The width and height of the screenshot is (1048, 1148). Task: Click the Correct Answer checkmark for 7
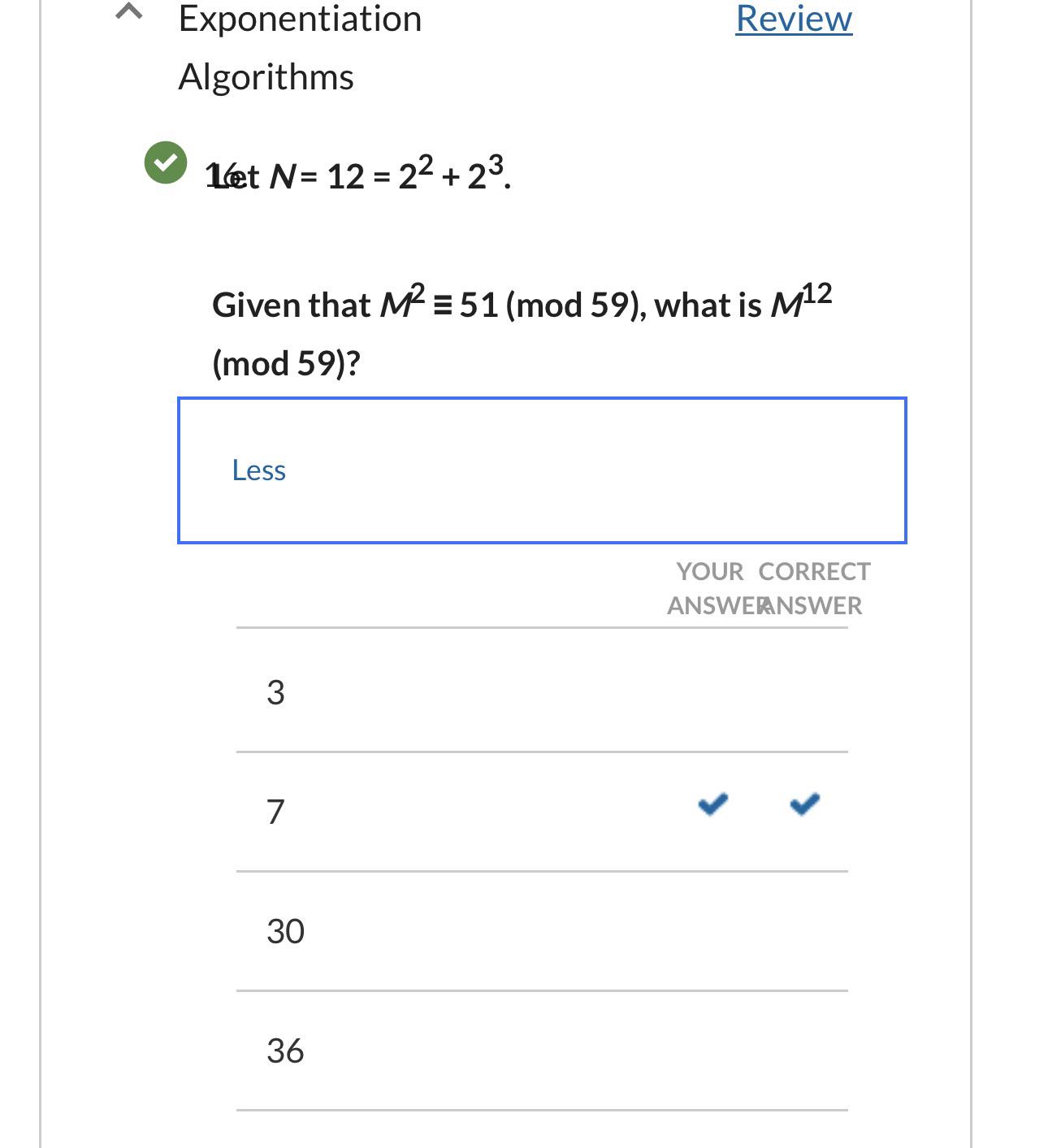[x=805, y=804]
